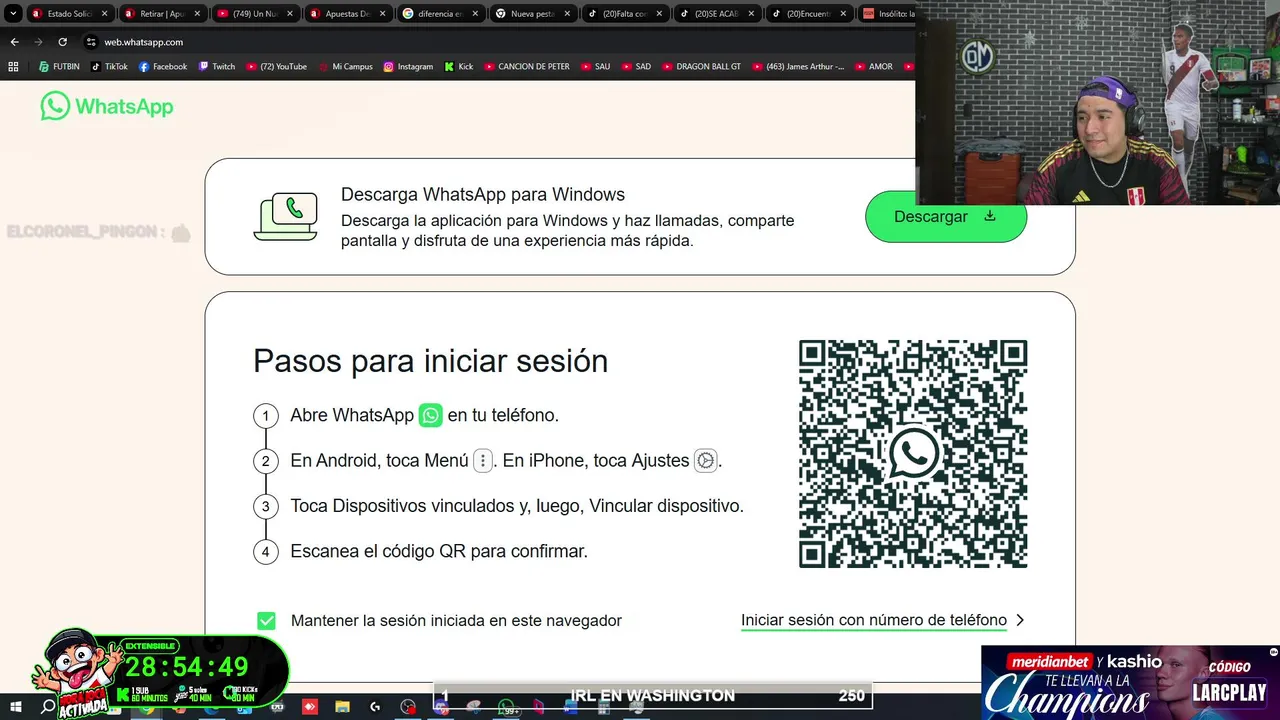Switch to the 'Estado Solici' tab
The width and height of the screenshot is (1280, 720).
(x=69, y=14)
